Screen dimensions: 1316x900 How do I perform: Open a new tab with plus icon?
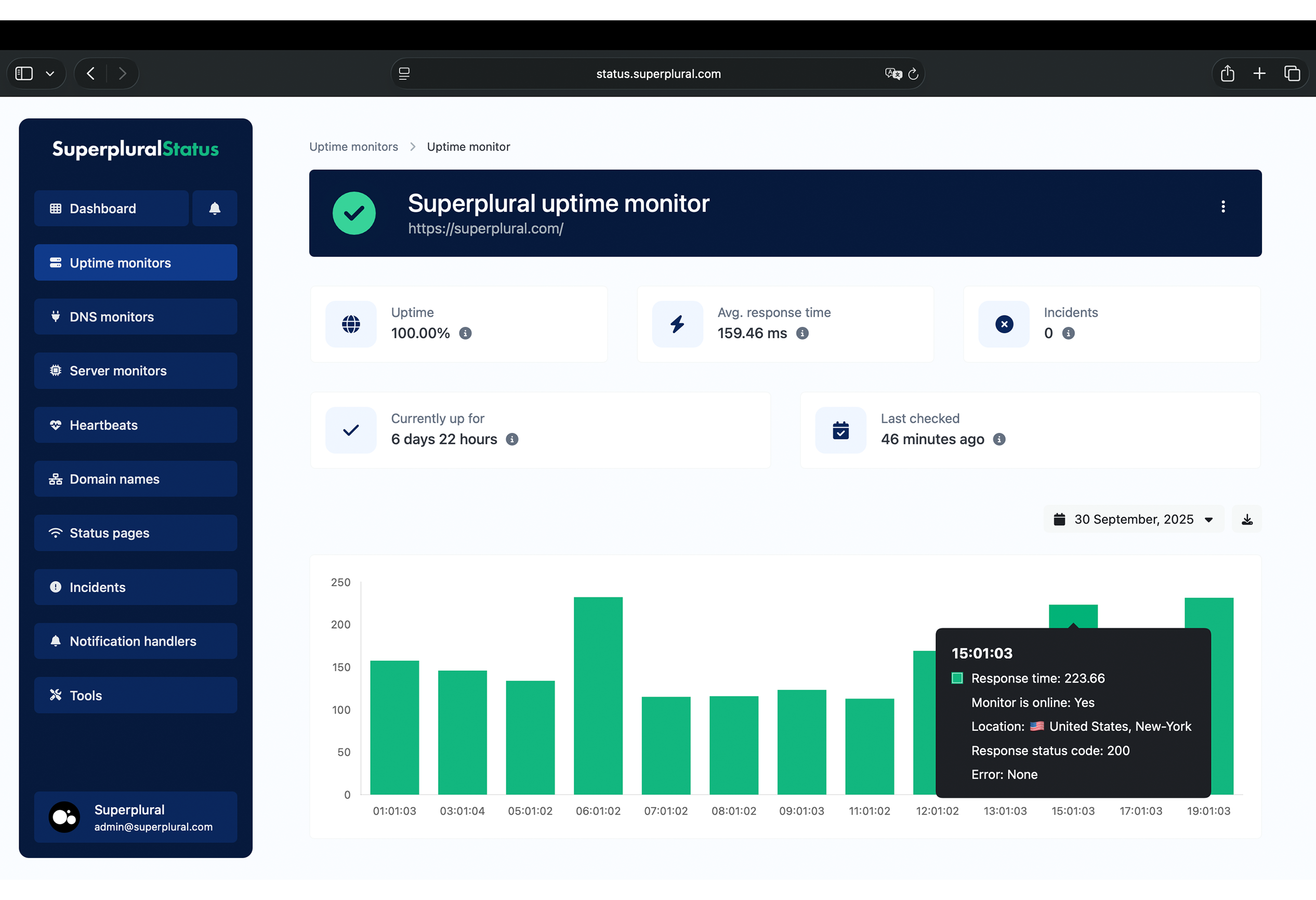click(1259, 74)
